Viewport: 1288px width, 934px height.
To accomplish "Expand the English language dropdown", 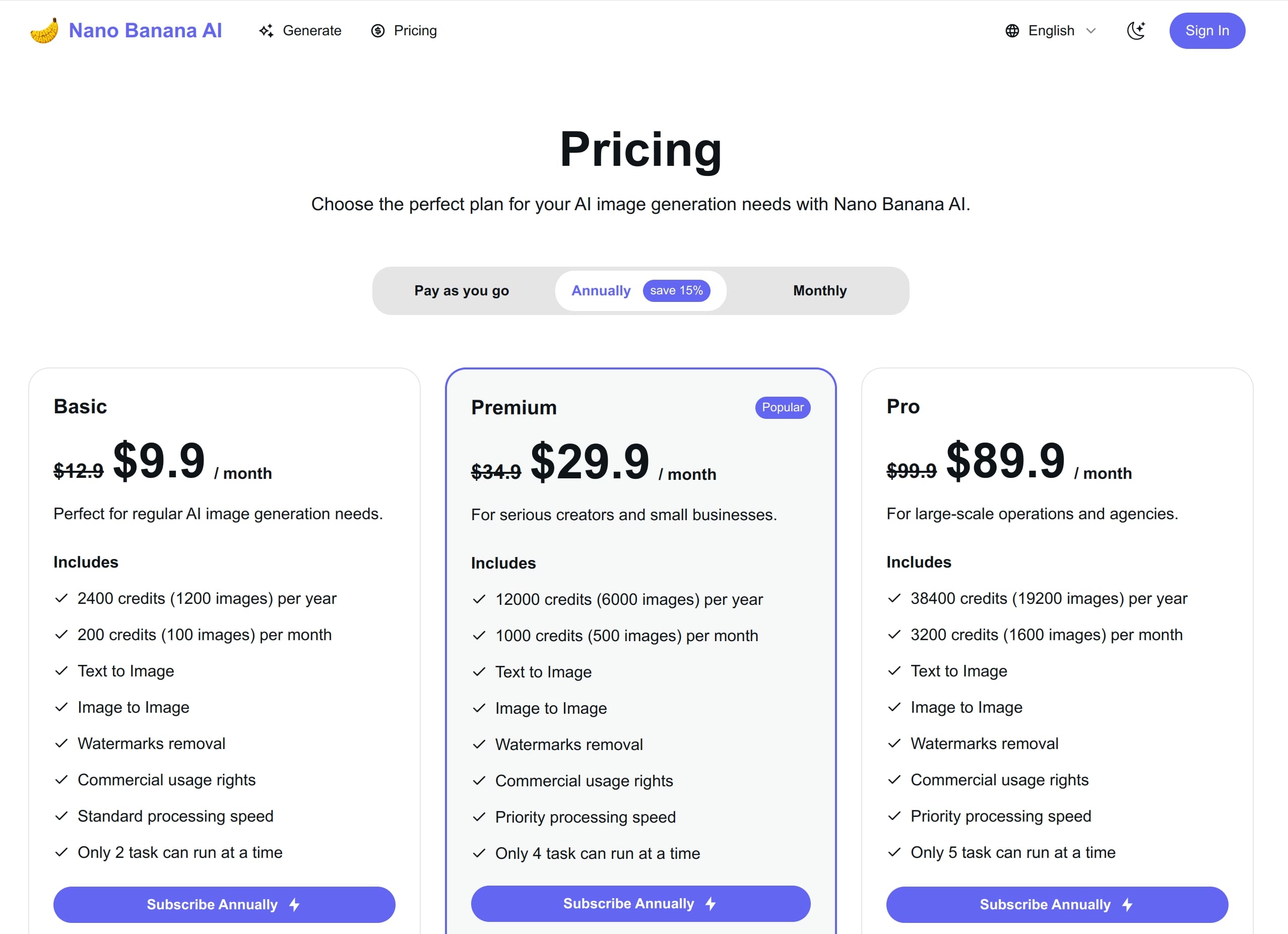I will 1051,31.
